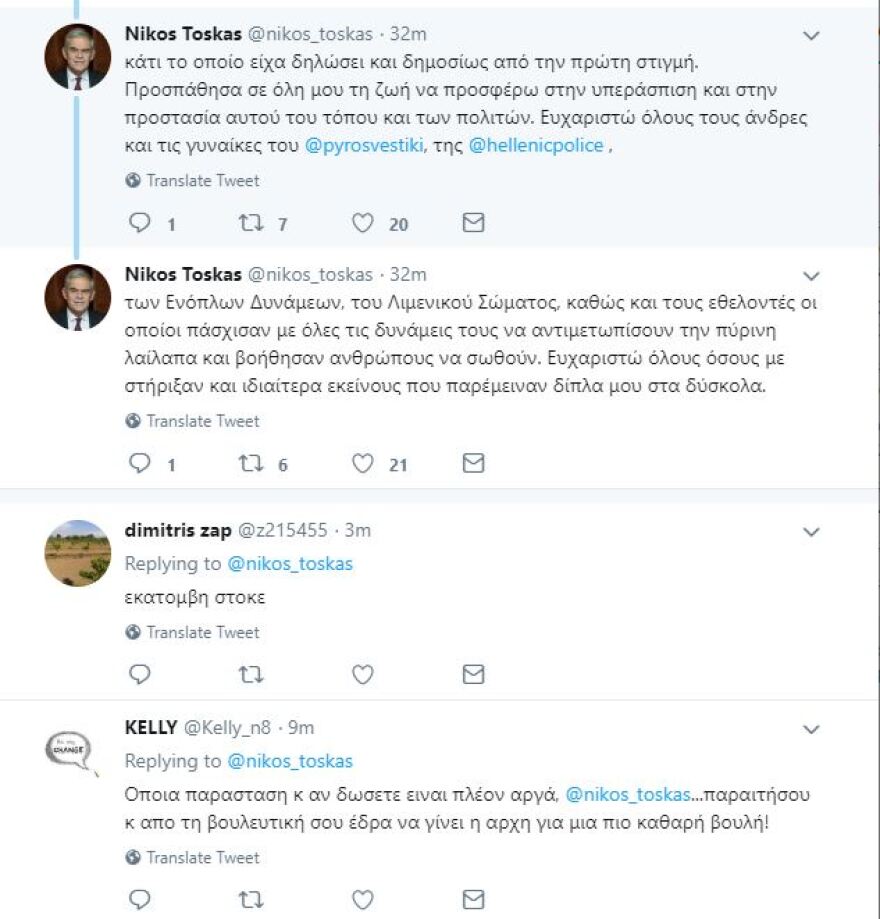Open the dropdown menu on dimitris zap's tweet
880x919 pixels.
[811, 530]
